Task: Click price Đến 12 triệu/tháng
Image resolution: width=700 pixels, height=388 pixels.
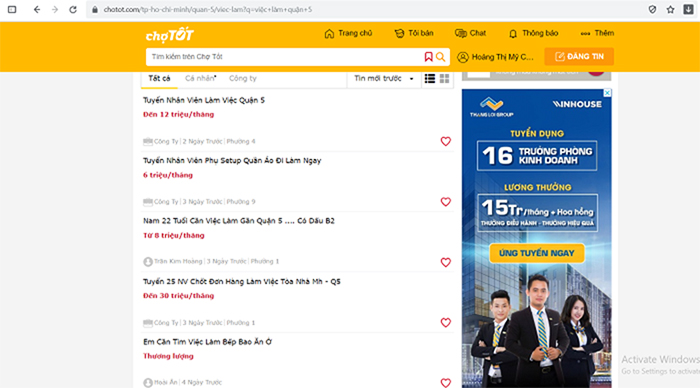Action: pyautogui.click(x=179, y=115)
